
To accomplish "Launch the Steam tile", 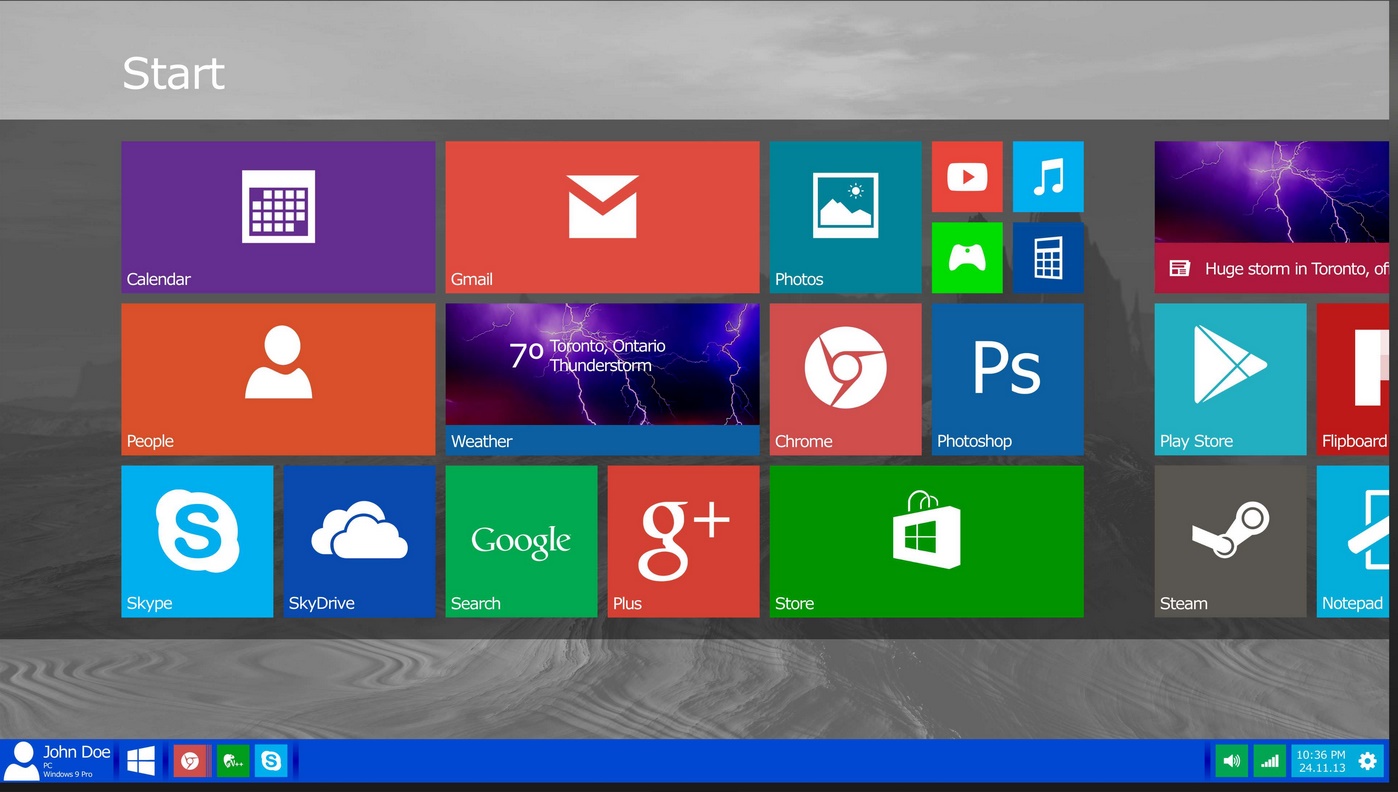I will pyautogui.click(x=1230, y=541).
